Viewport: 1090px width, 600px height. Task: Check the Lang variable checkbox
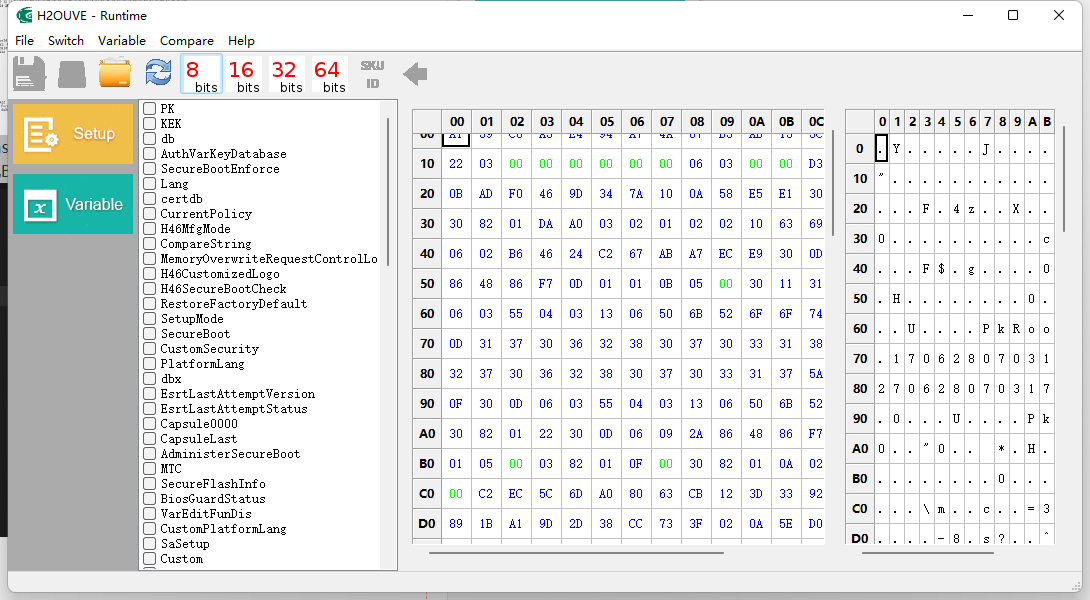click(x=149, y=184)
